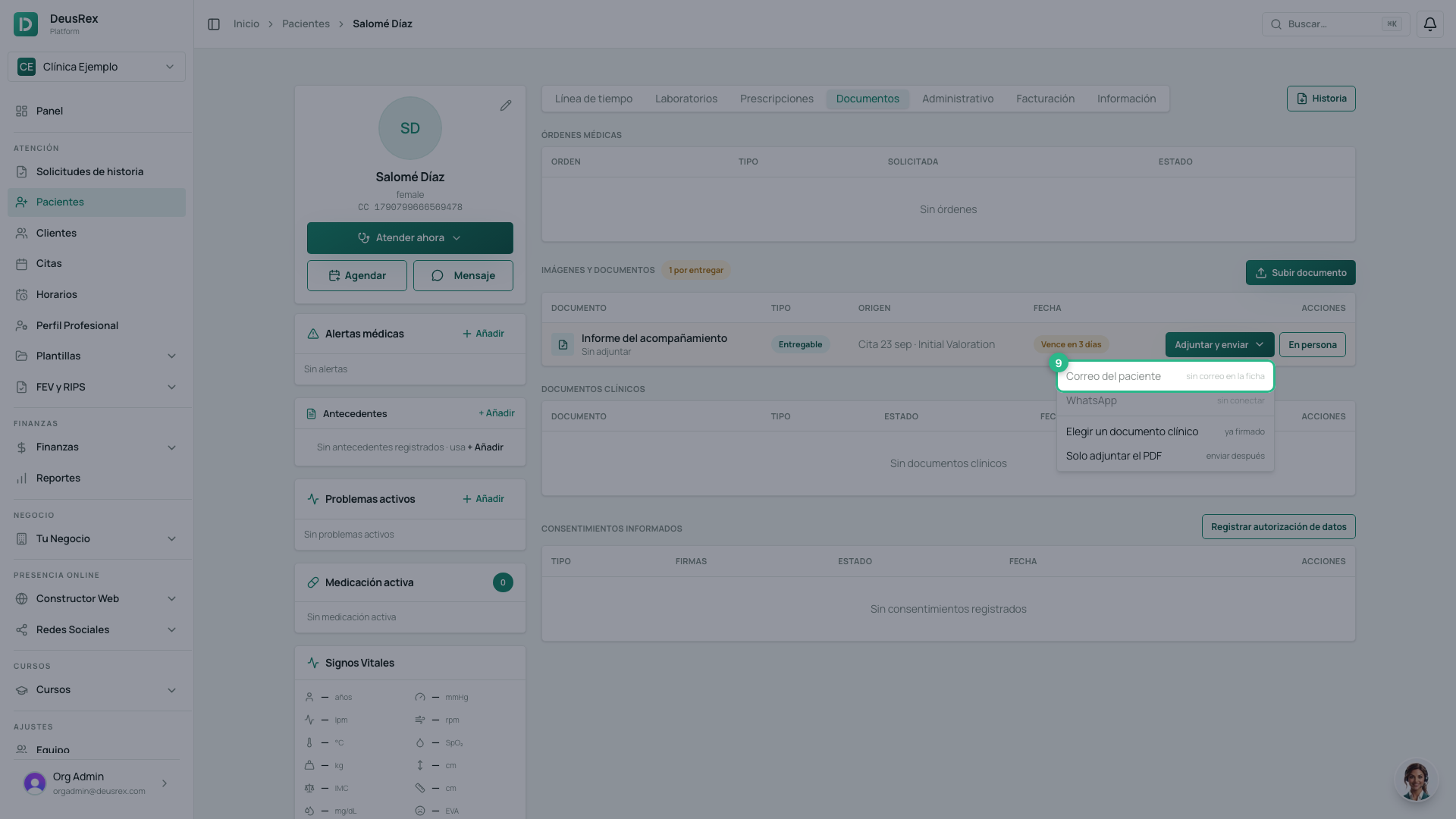The image size is (1456, 819).
Task: Add a new alert with Añadir in Alertas médicas
Action: (483, 334)
